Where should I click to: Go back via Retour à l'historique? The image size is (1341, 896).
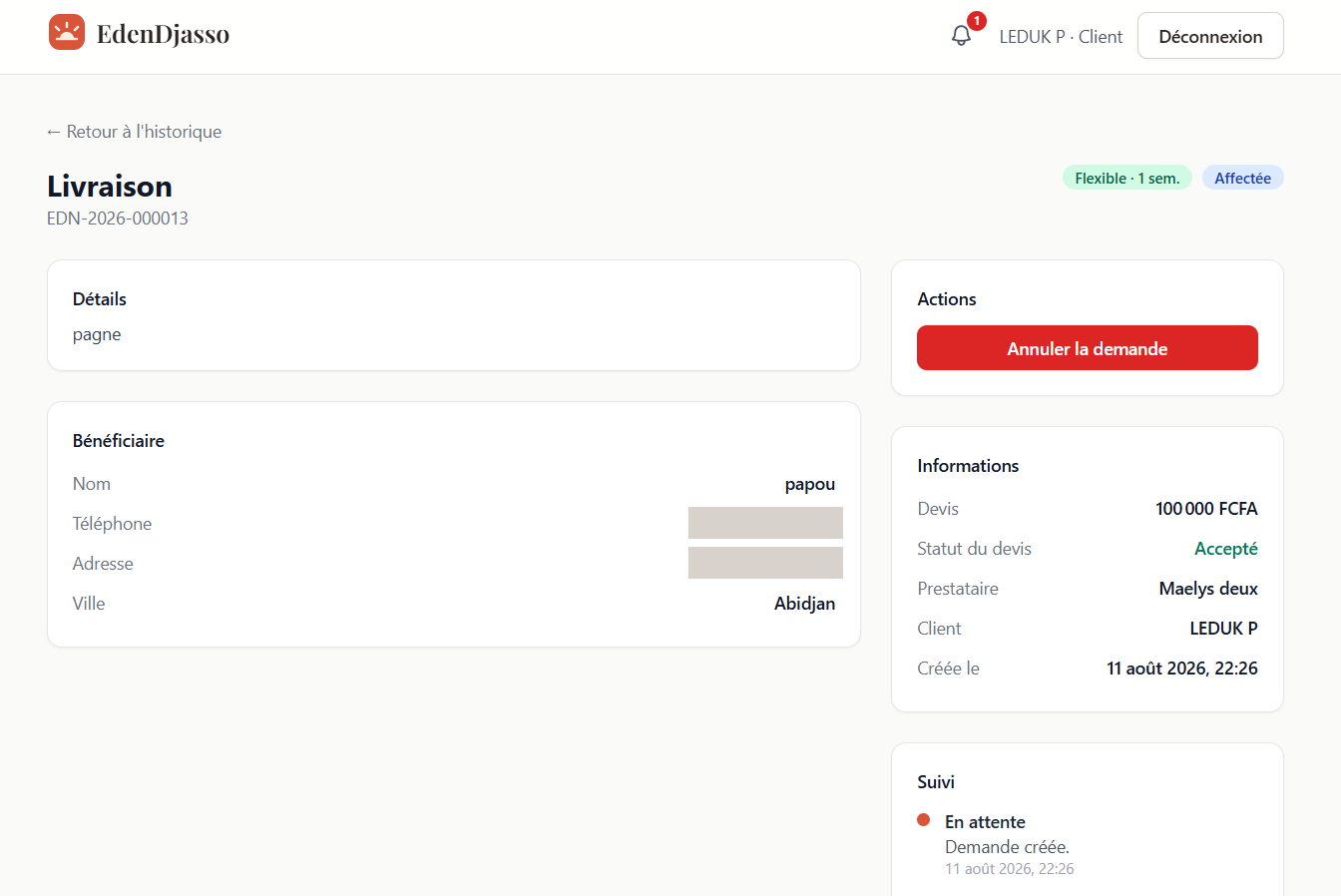(134, 132)
